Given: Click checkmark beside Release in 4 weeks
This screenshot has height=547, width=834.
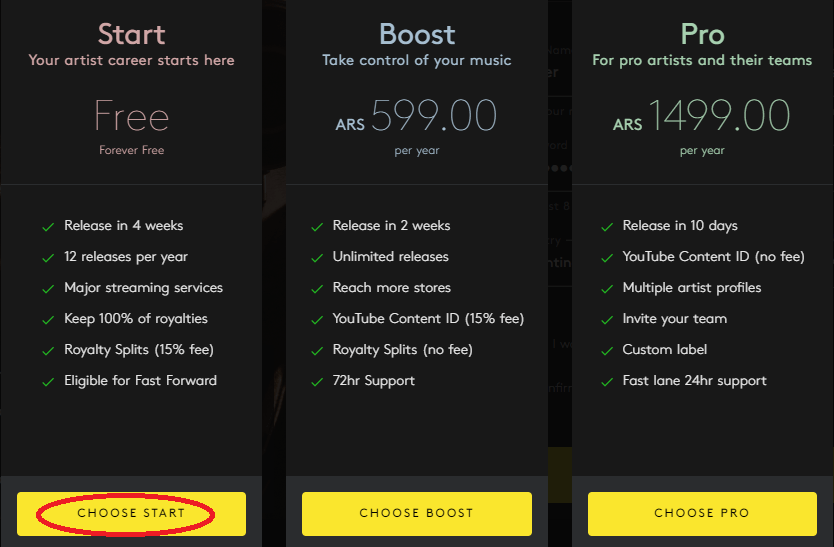Looking at the screenshot, I should click(x=48, y=227).
